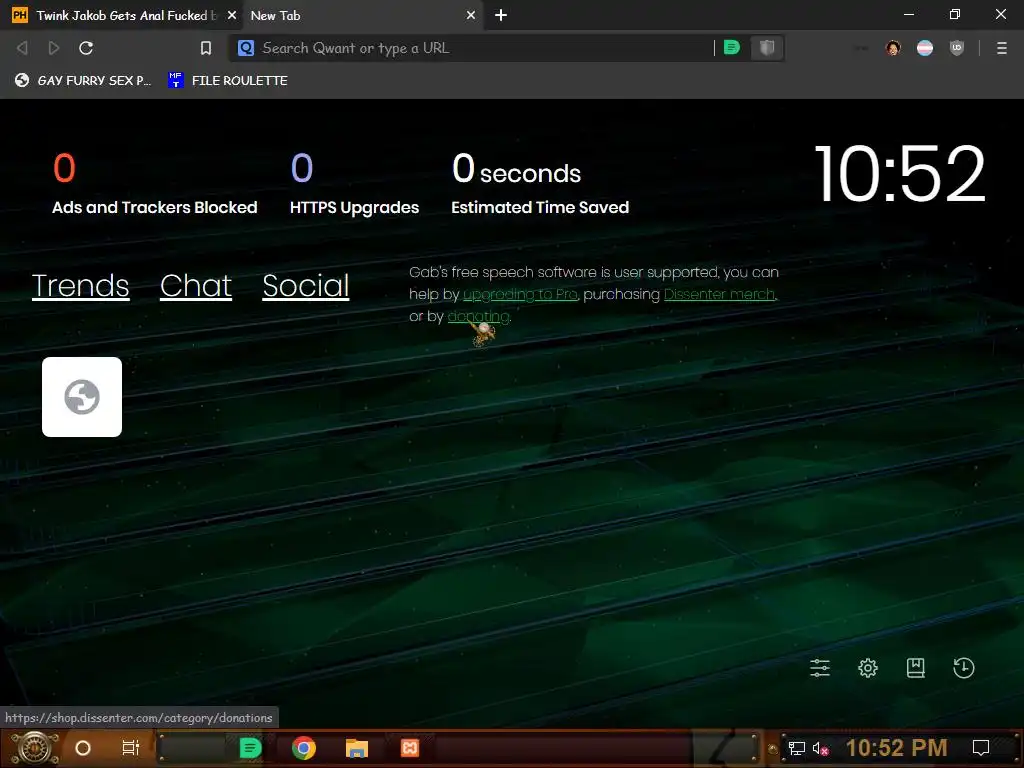The width and height of the screenshot is (1024, 768).
Task: Open the globe-icon bookmark on bookmarks bar
Action: (83, 80)
